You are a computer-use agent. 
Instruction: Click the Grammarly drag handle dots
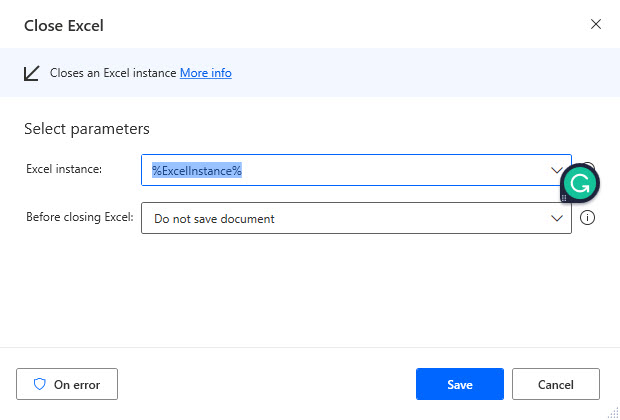[564, 197]
